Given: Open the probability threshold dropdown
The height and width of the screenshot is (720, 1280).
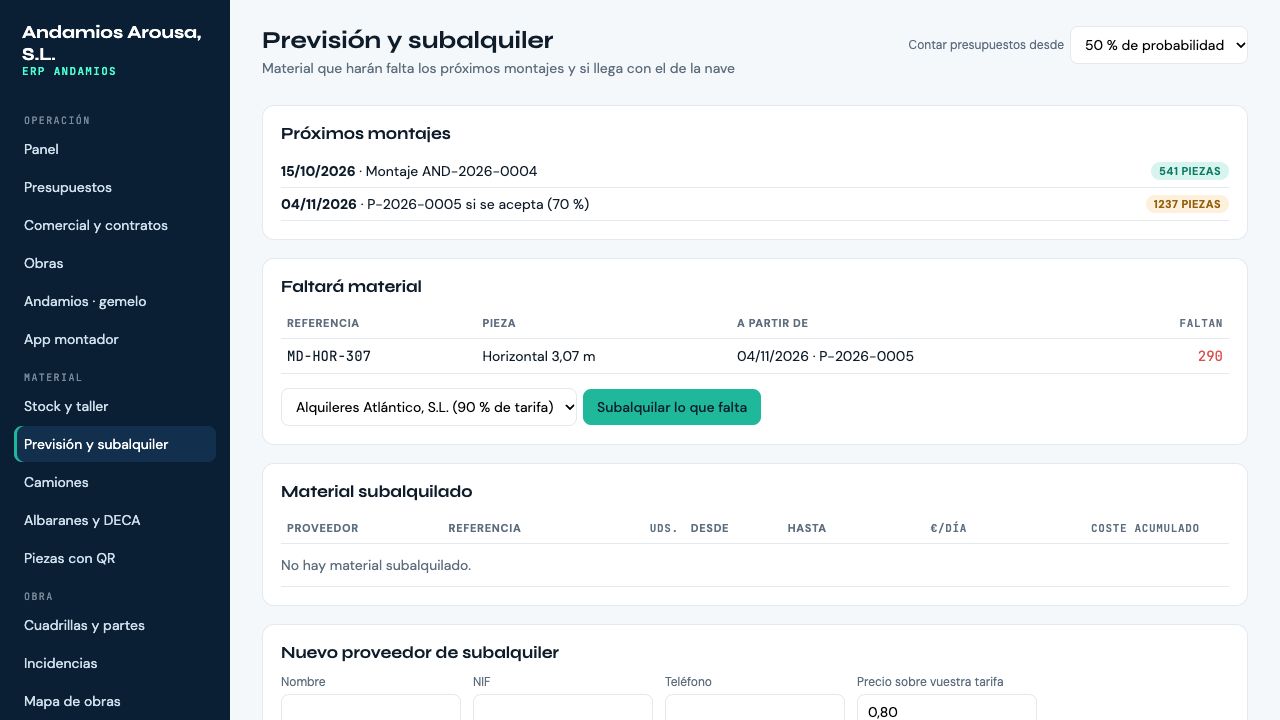Looking at the screenshot, I should [x=1159, y=45].
